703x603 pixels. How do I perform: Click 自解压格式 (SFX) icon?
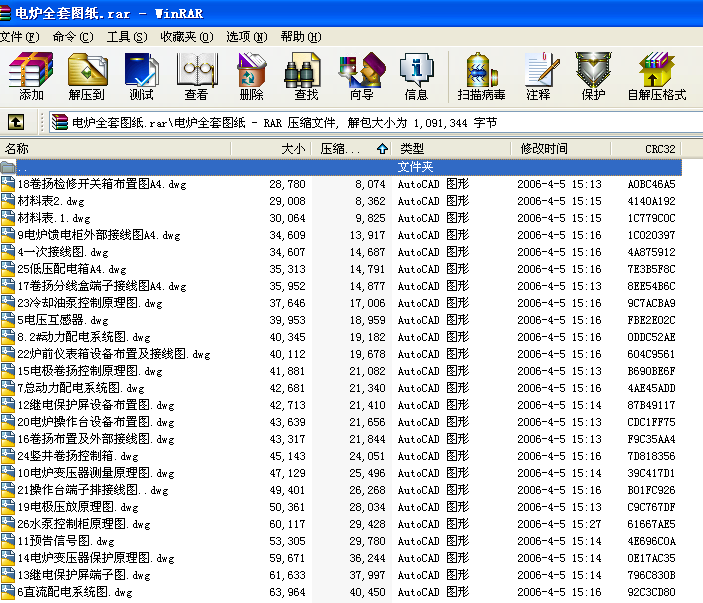(x=657, y=76)
